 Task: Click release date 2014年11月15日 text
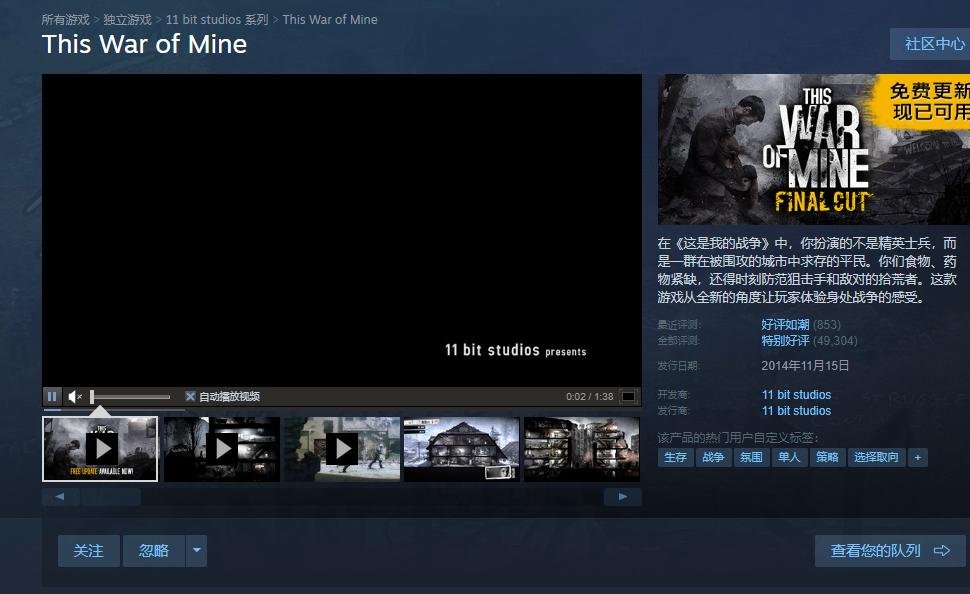[805, 366]
